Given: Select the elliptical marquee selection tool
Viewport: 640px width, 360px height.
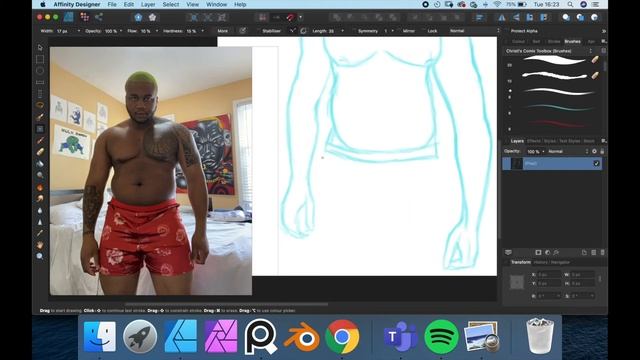Looking at the screenshot, I should tap(40, 71).
